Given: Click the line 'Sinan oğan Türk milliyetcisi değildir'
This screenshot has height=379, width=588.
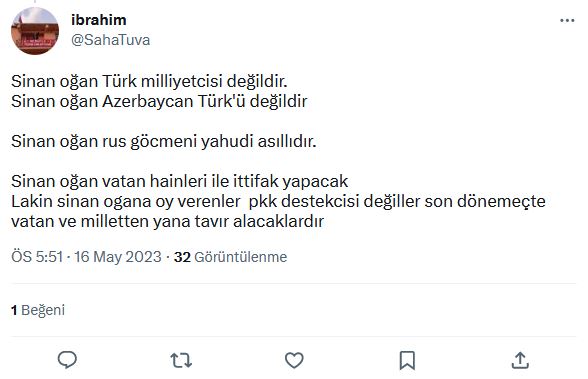Looking at the screenshot, I should [149, 81].
